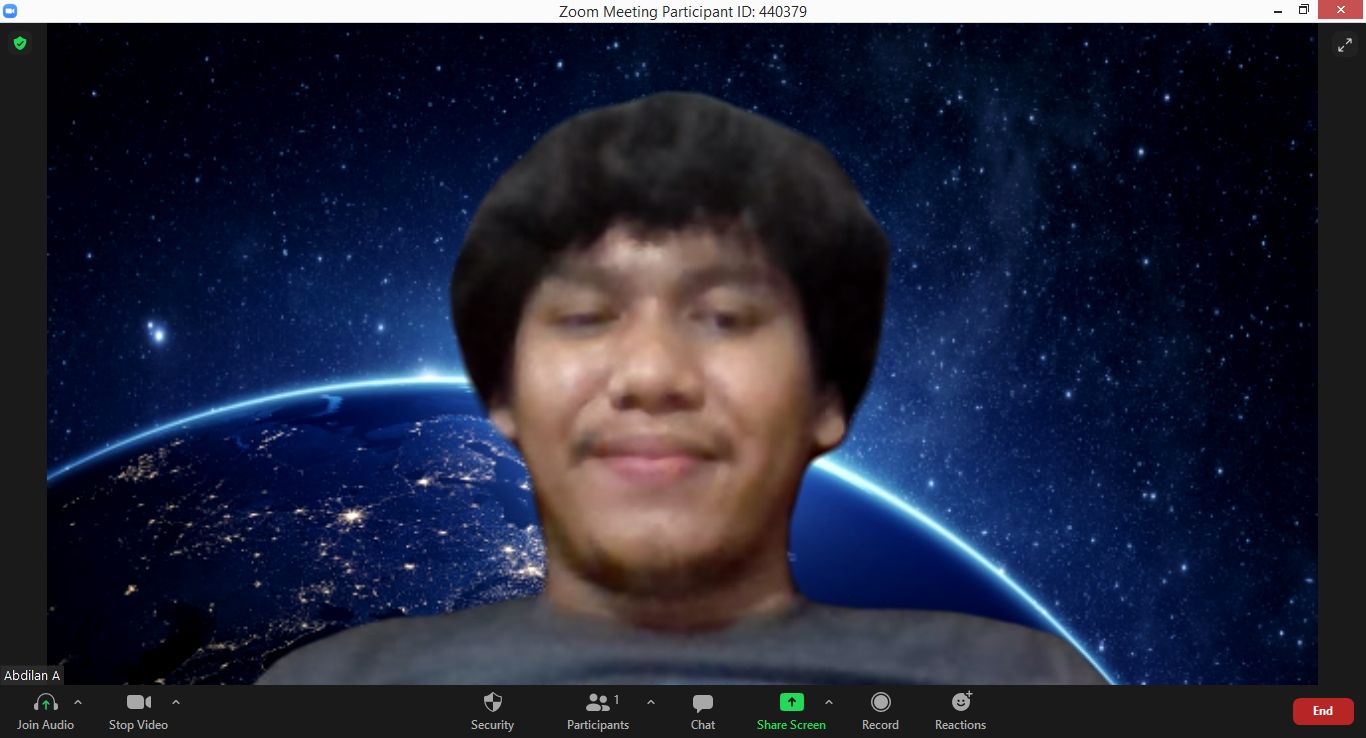Click the encryption shield badge
1366x738 pixels.
[x=19, y=43]
